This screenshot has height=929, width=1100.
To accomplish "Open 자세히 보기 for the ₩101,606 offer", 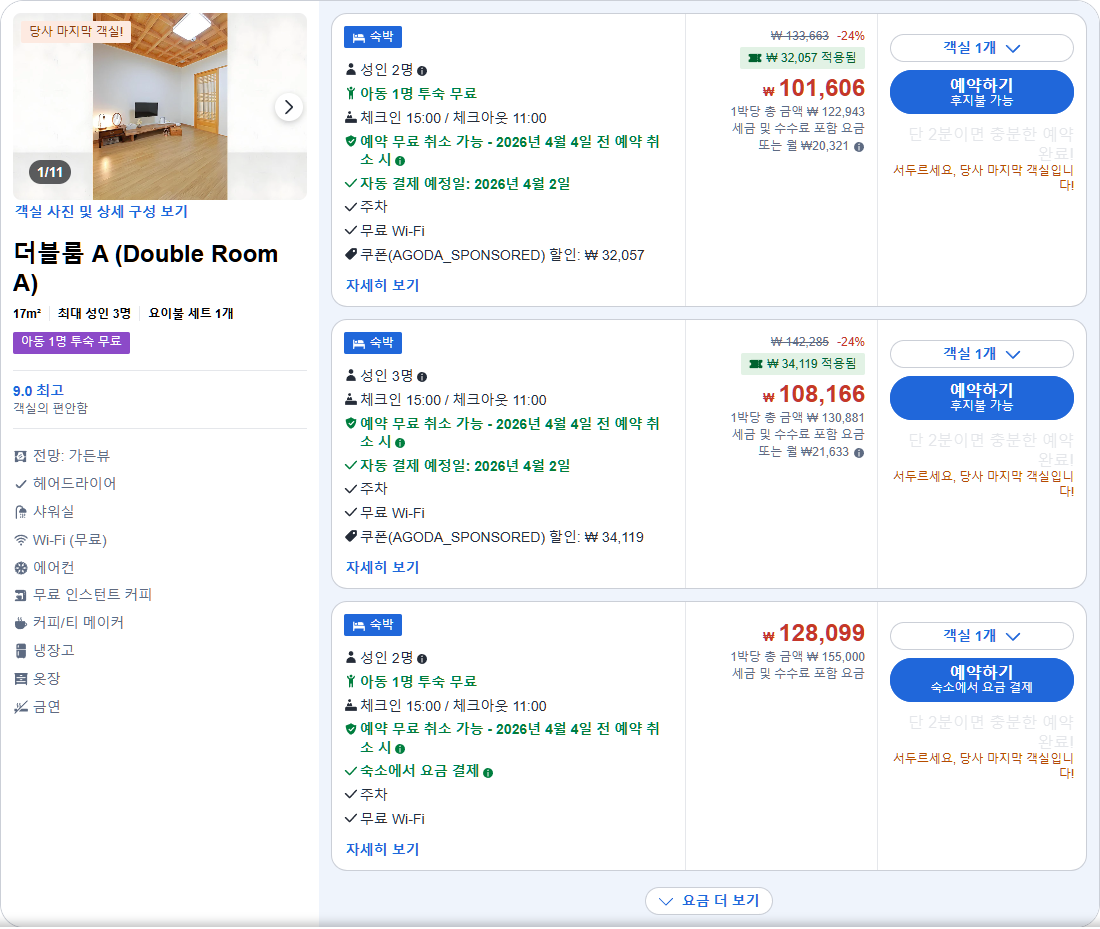I will pos(382,286).
